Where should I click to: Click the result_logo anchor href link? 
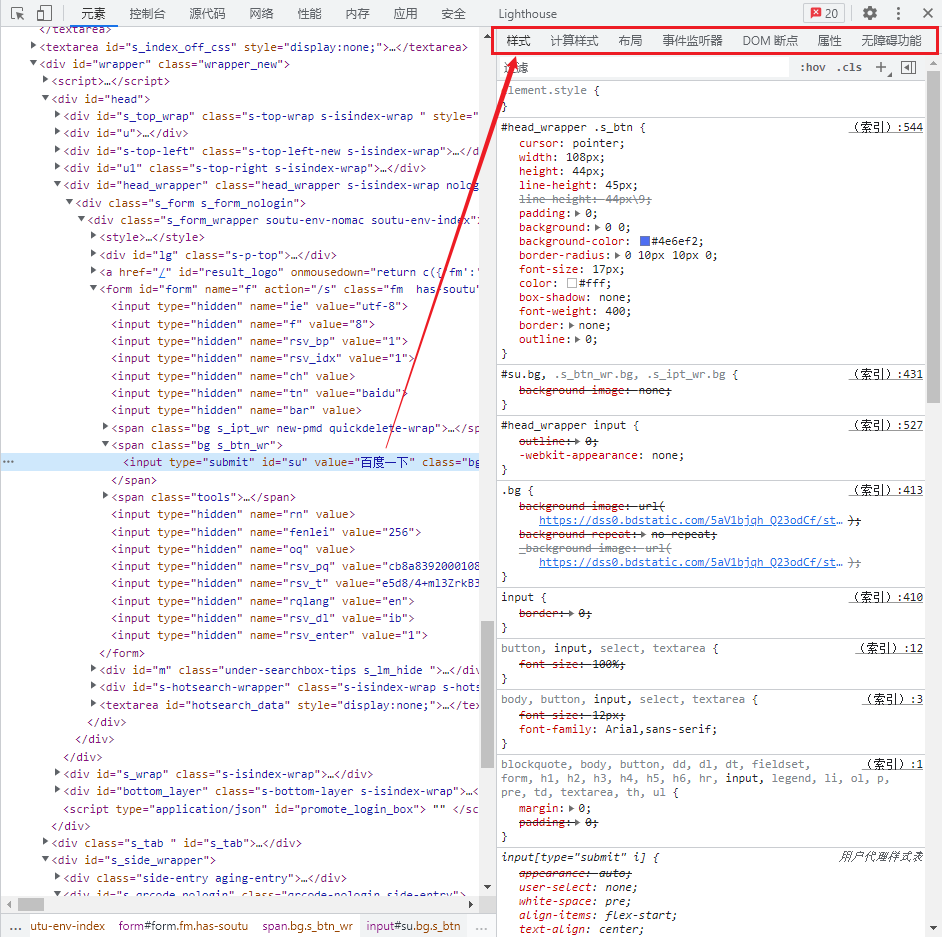[x=162, y=272]
